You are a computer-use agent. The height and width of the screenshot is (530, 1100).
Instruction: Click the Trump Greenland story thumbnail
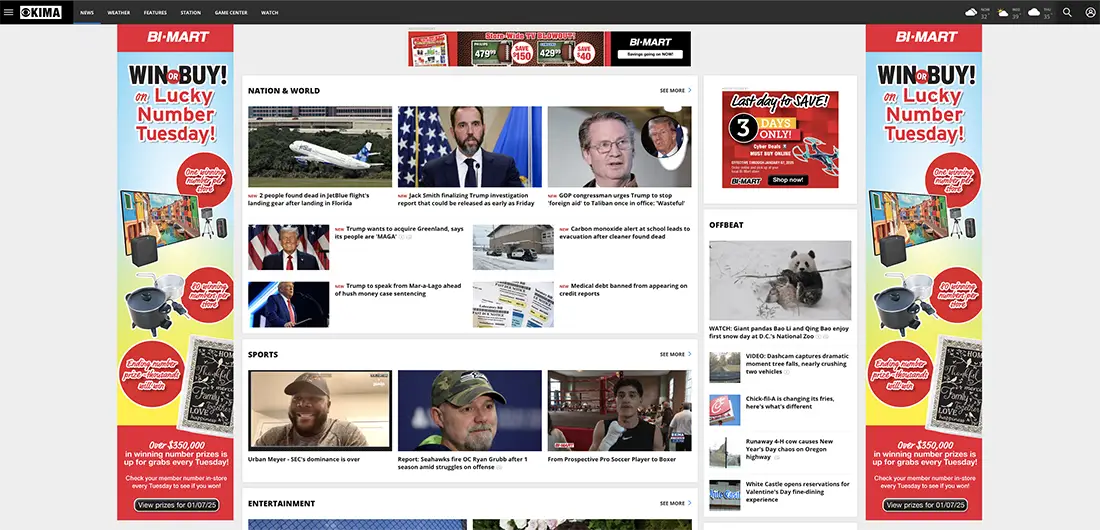click(x=288, y=247)
